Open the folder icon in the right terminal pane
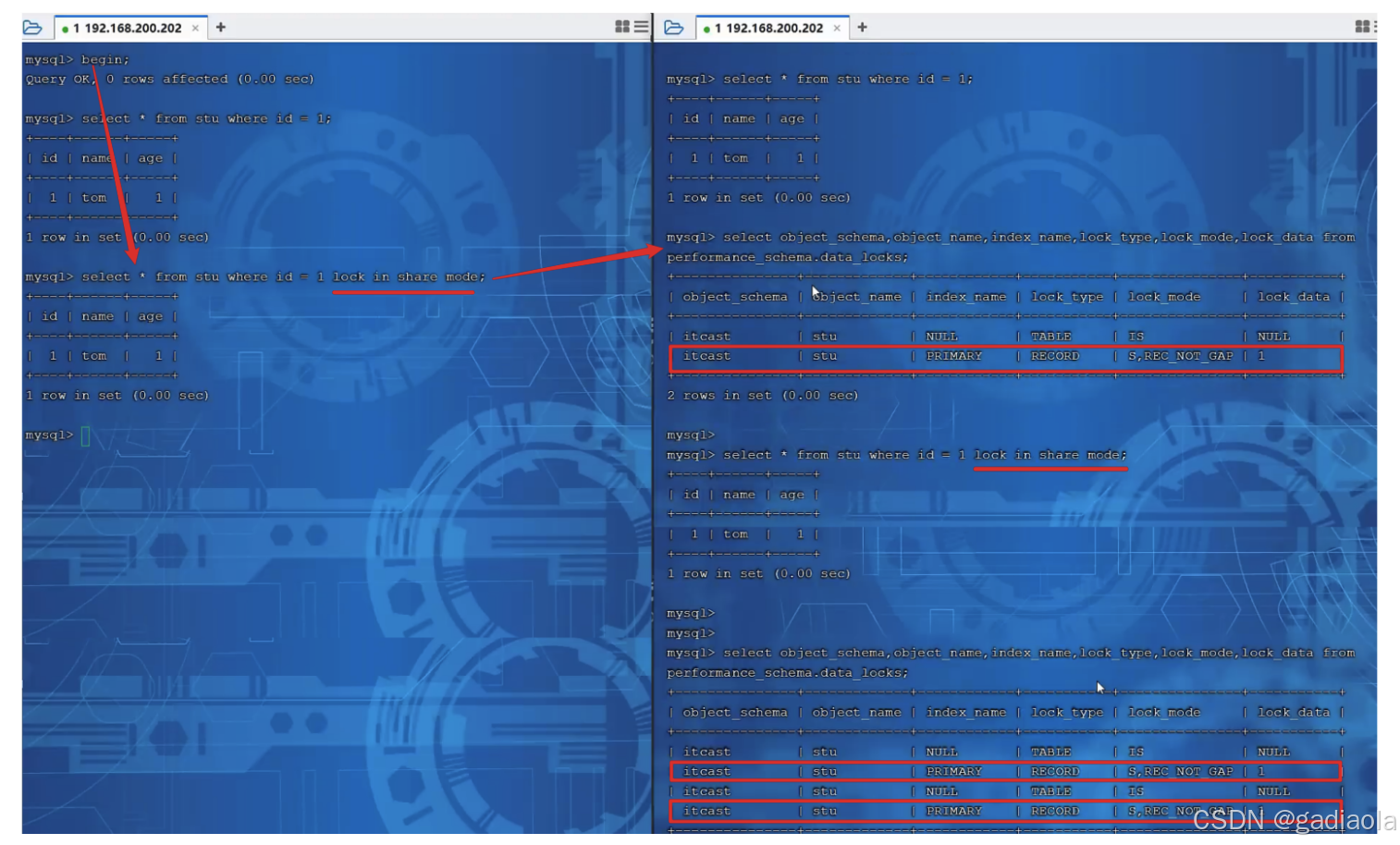Screen dimensions: 1400x845 pos(674,28)
